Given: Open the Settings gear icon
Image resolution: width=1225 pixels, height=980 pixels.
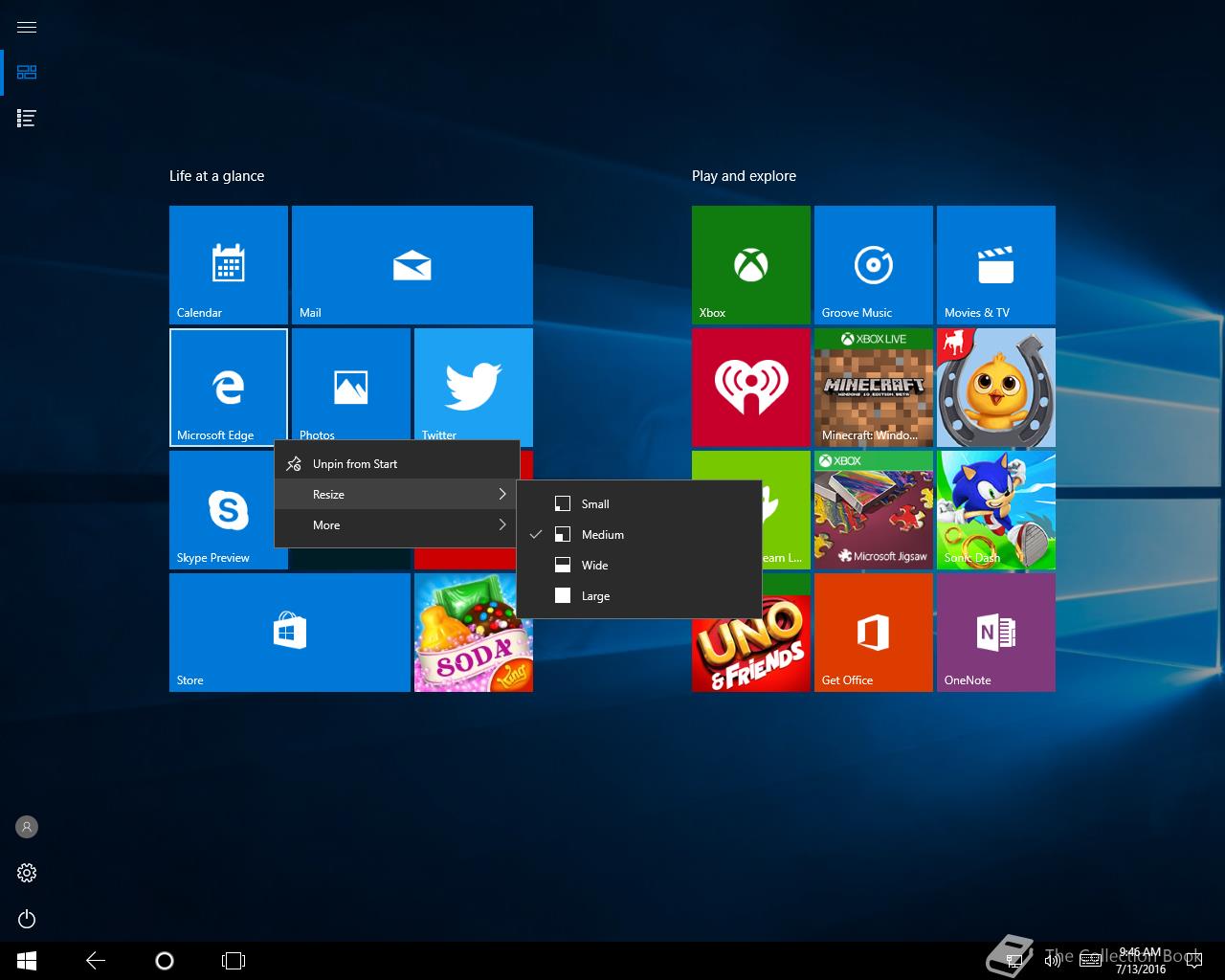Looking at the screenshot, I should 27,873.
